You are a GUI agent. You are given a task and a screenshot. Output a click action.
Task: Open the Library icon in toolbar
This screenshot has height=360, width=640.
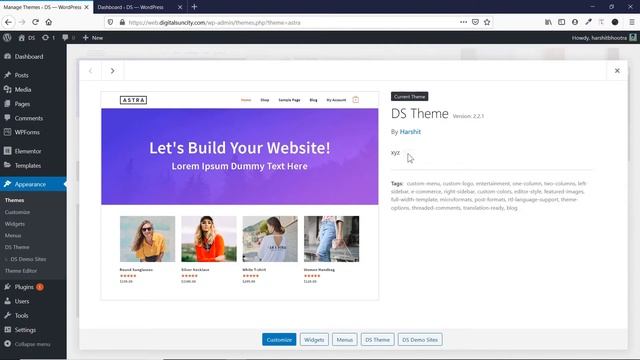[548, 22]
